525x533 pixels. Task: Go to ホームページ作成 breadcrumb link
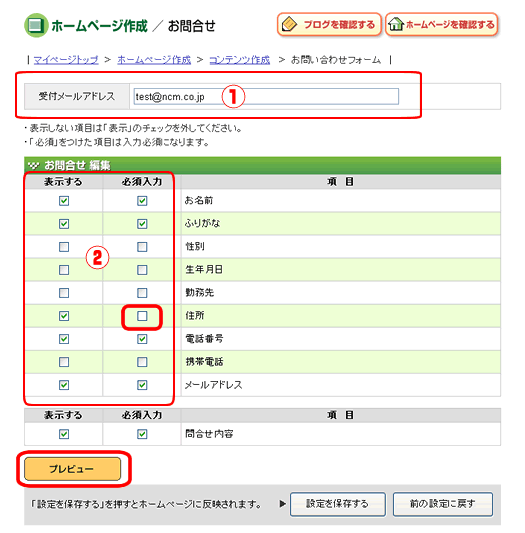tap(154, 60)
